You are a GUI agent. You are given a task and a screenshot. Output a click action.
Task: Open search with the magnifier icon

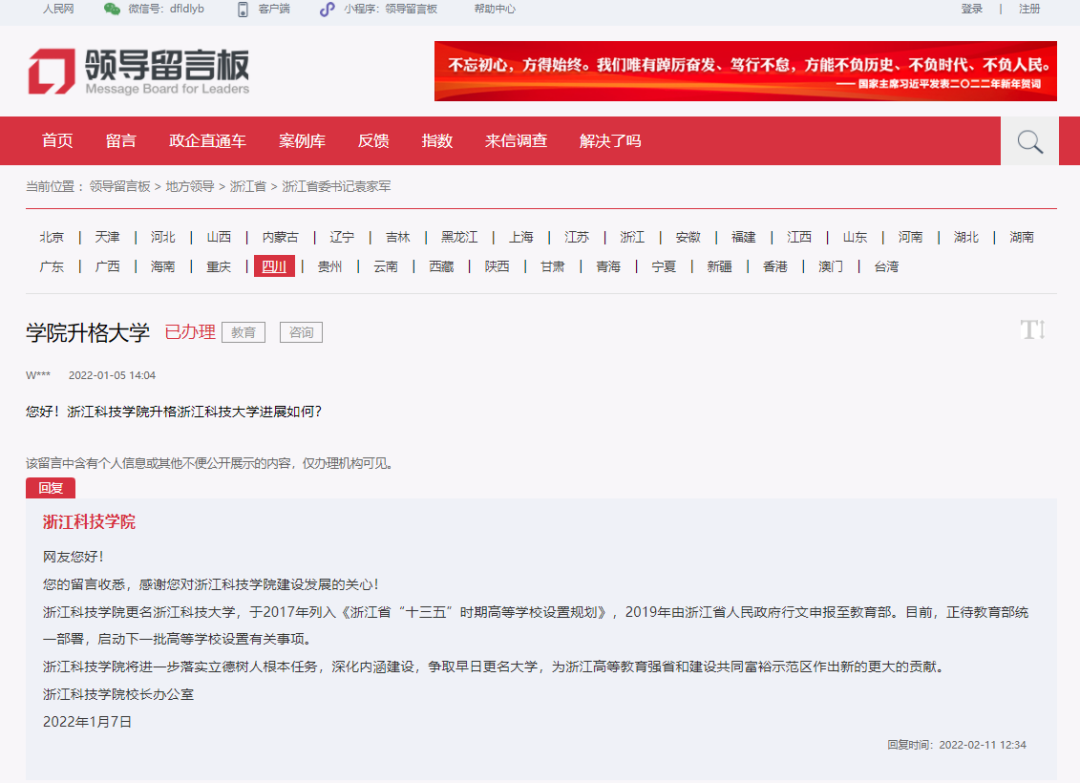coord(1028,141)
